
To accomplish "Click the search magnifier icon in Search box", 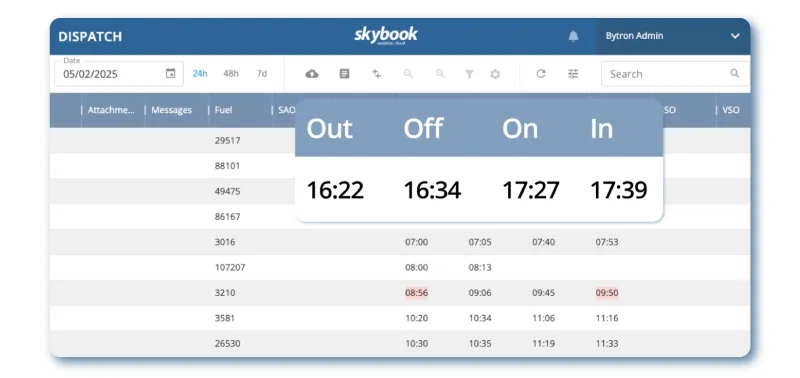I will (735, 73).
